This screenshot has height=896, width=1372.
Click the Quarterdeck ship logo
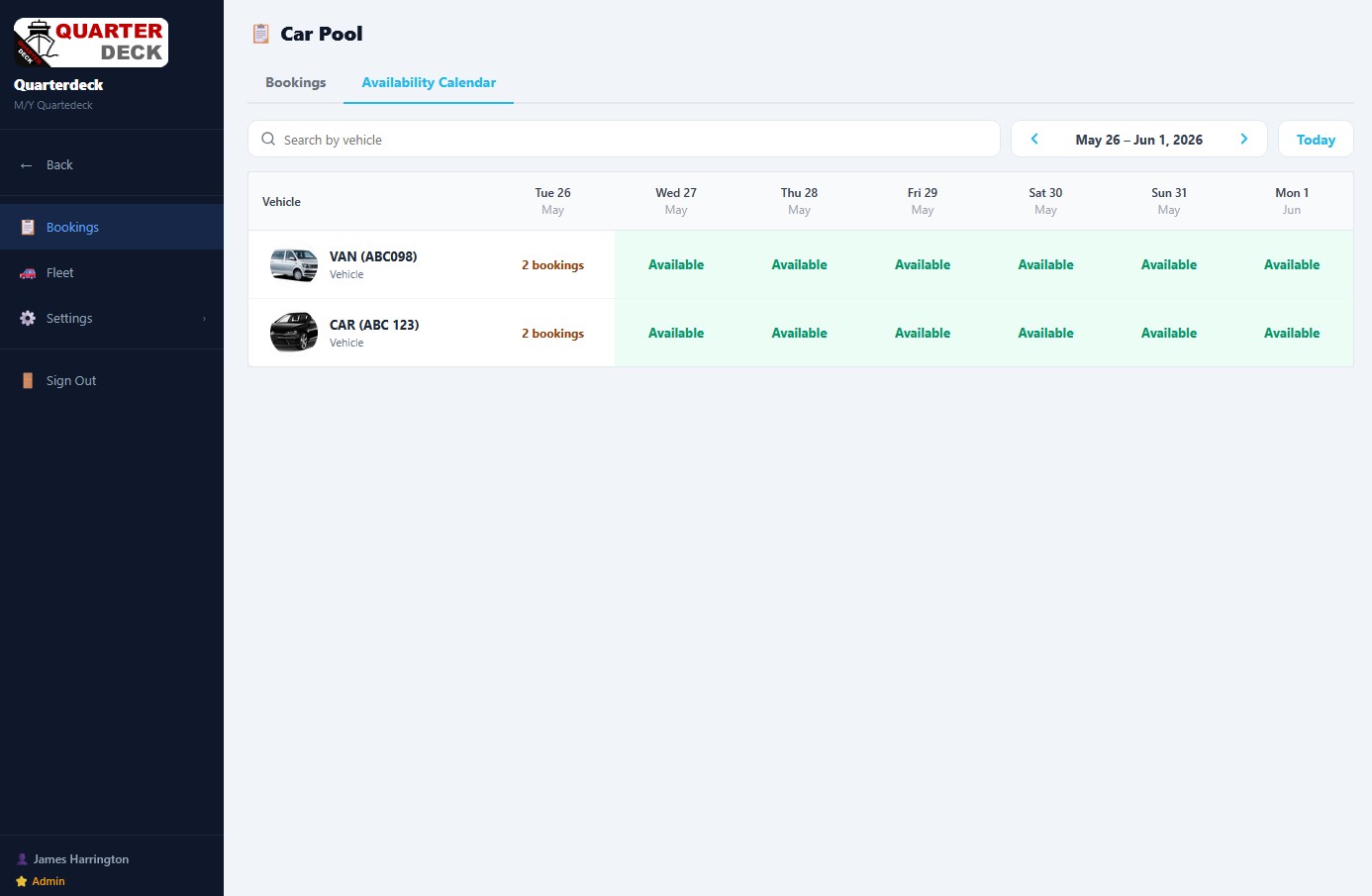90,43
